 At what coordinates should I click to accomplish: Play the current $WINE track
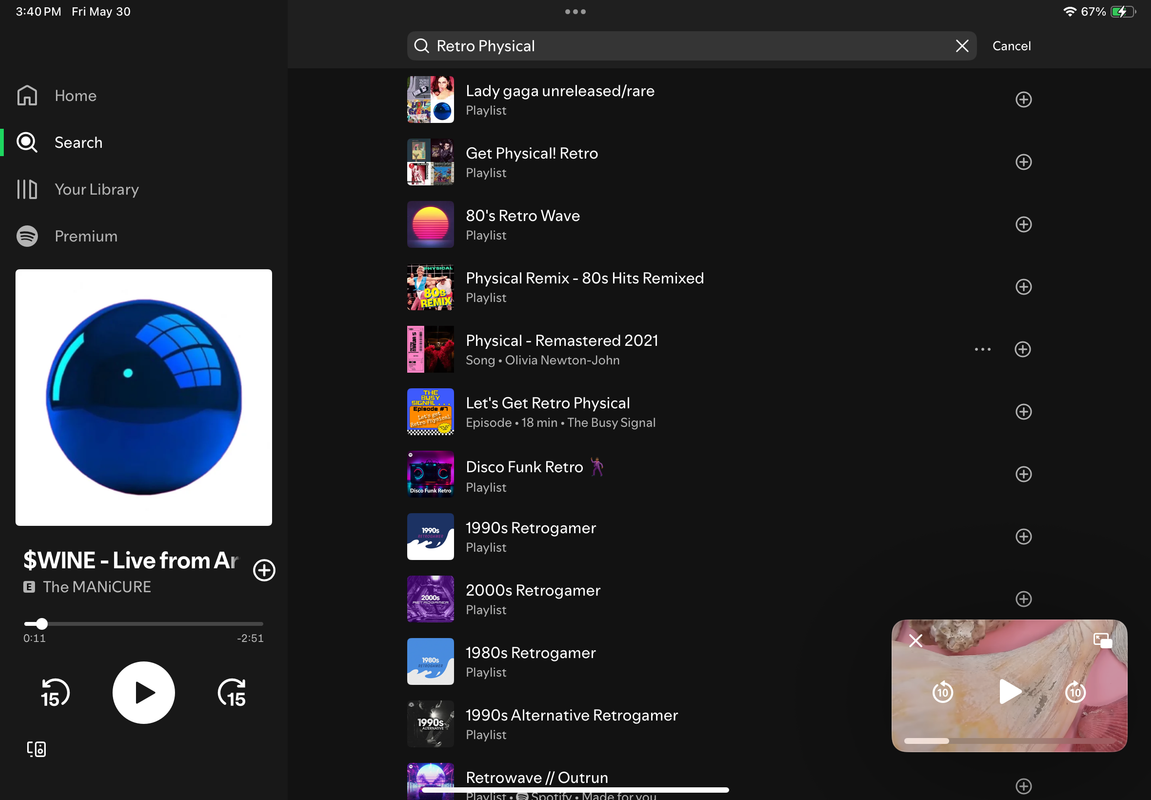point(144,693)
